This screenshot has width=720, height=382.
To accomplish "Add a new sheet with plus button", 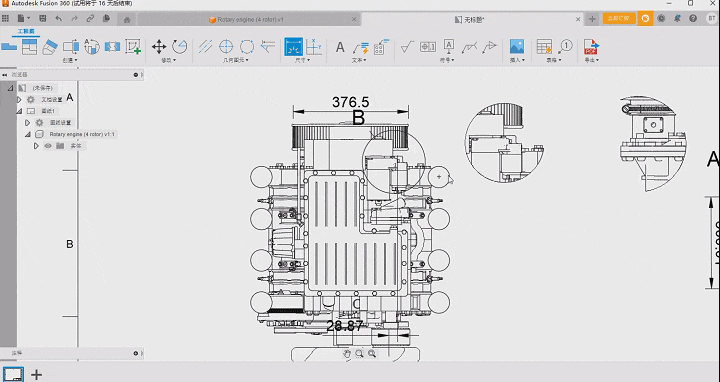I will tap(36, 375).
